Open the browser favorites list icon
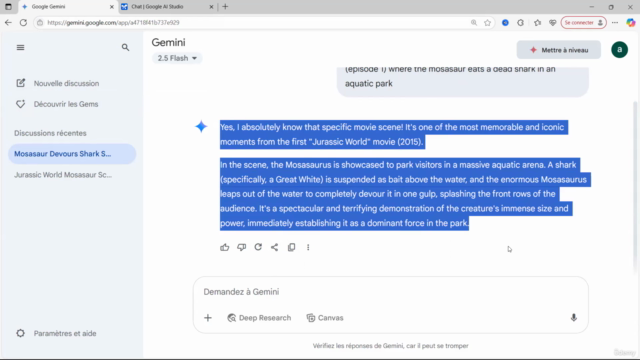 tap(537, 22)
